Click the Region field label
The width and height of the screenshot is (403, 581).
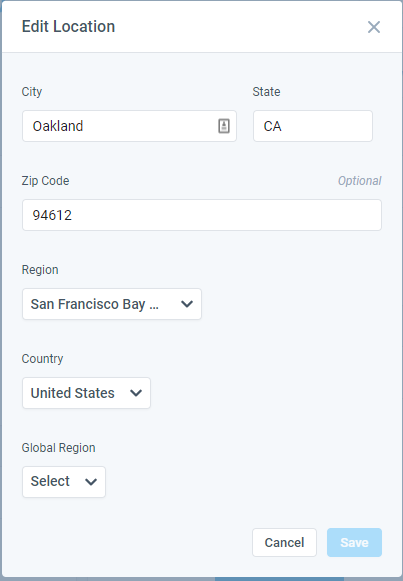[40, 270]
